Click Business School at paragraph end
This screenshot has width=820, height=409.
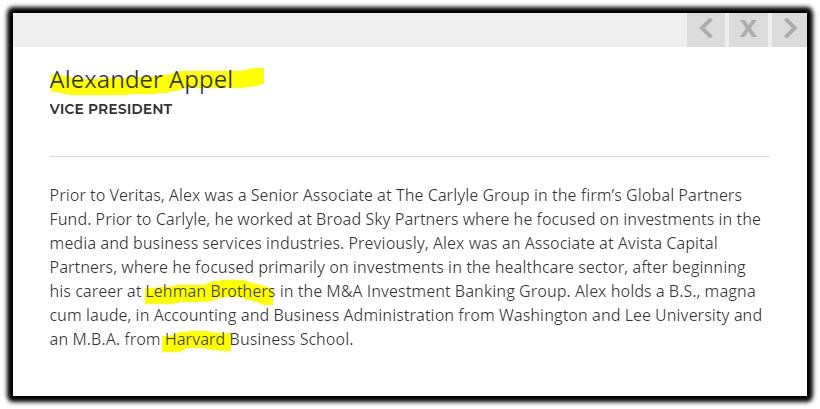(289, 339)
